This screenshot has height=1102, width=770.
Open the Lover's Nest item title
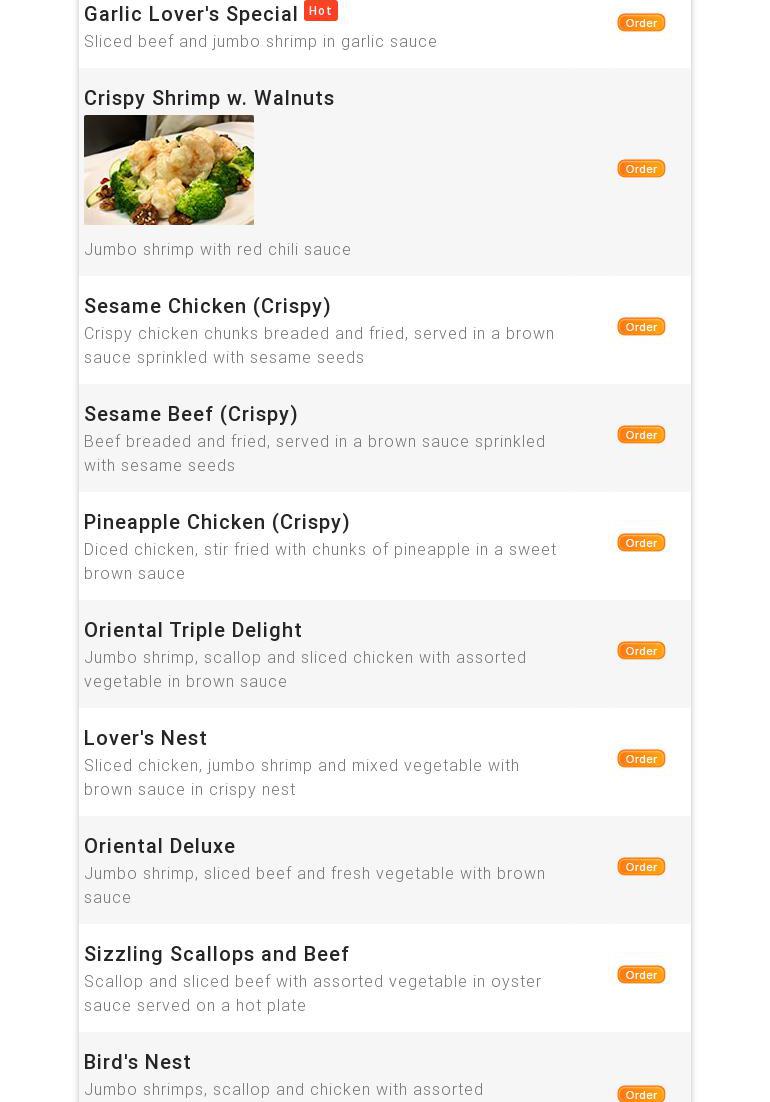click(145, 738)
